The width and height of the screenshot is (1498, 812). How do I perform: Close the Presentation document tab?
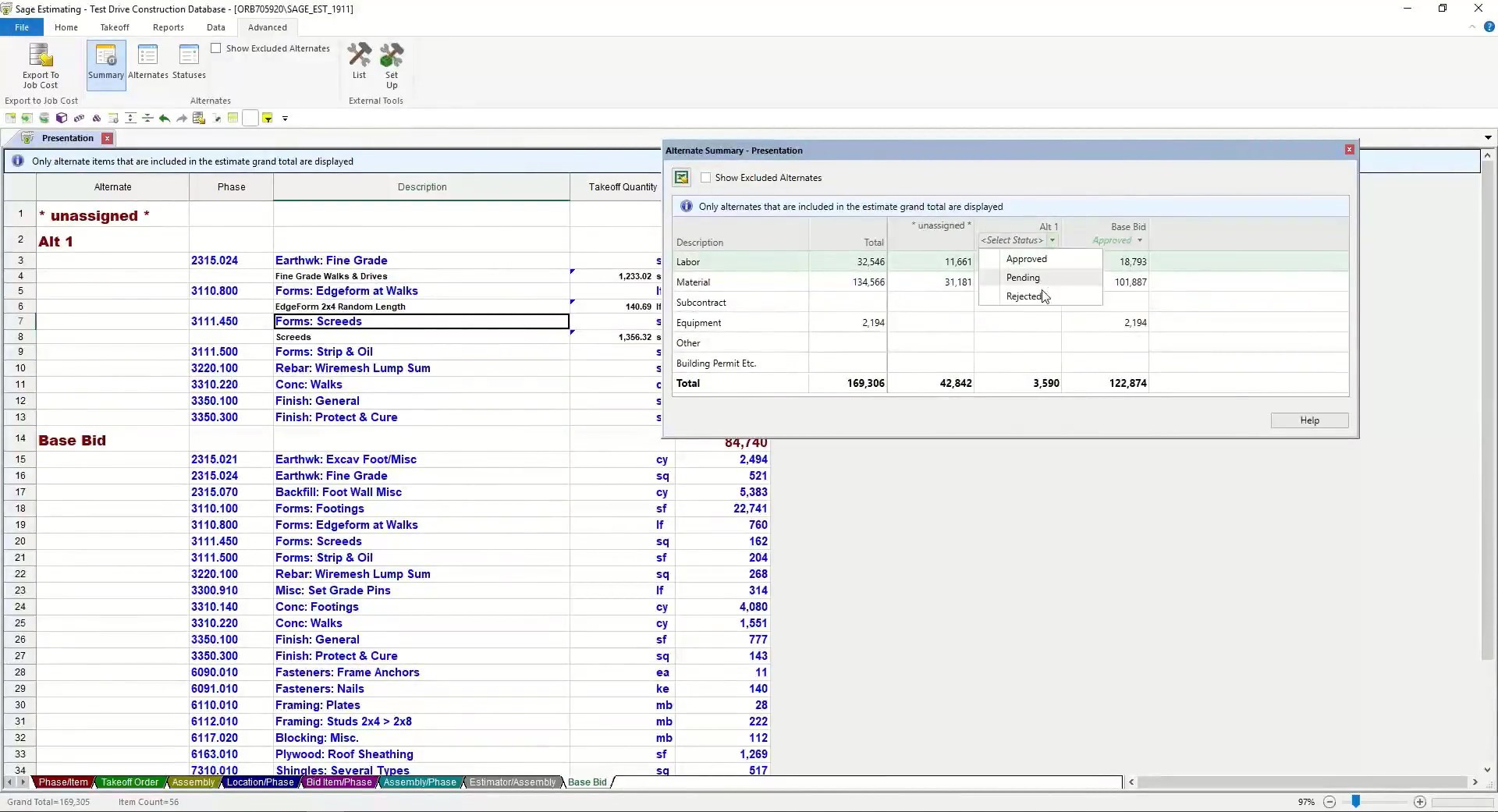[x=107, y=138]
